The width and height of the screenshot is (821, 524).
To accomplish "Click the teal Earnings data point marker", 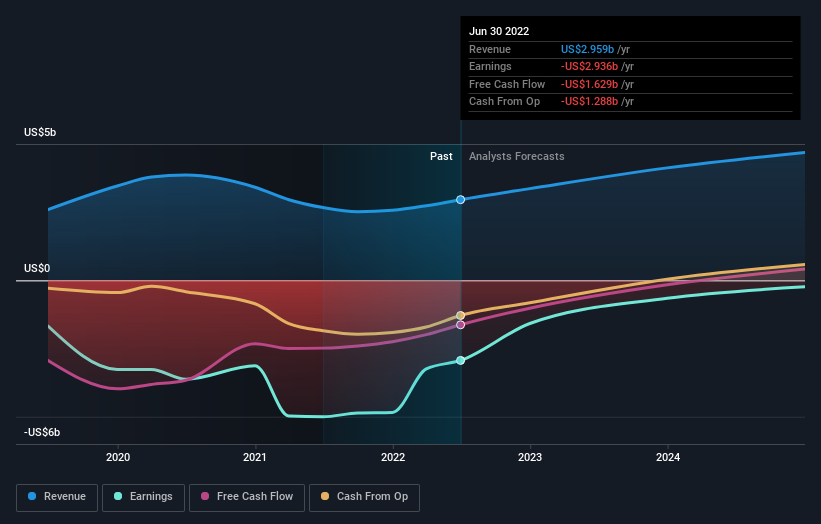I will click(460, 360).
